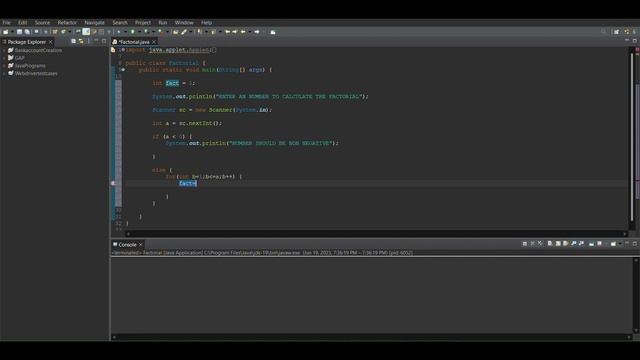Open the Source menu

(42, 22)
